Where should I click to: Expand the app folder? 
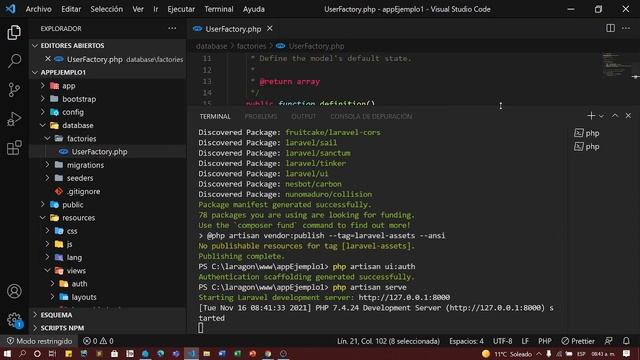point(108,86)
